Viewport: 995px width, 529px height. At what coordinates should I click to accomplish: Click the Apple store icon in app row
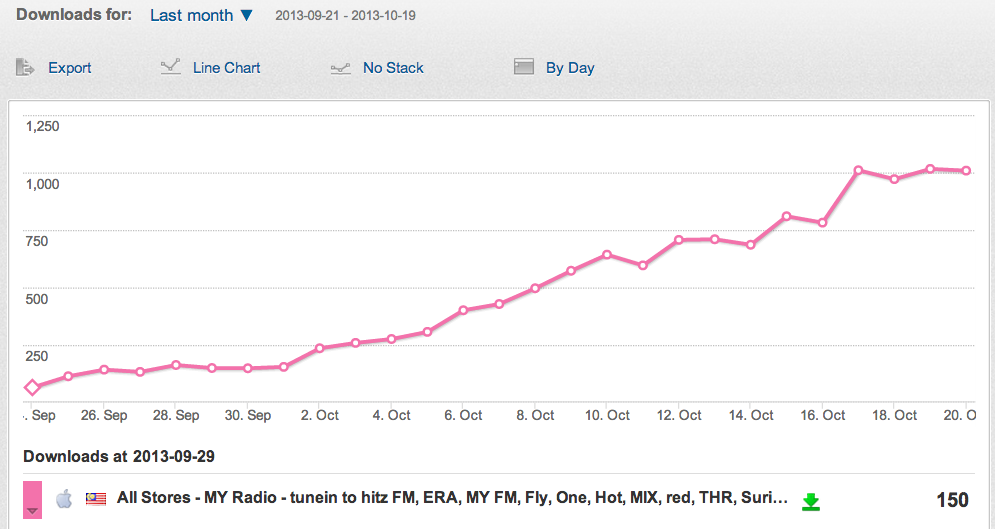pyautogui.click(x=64, y=499)
